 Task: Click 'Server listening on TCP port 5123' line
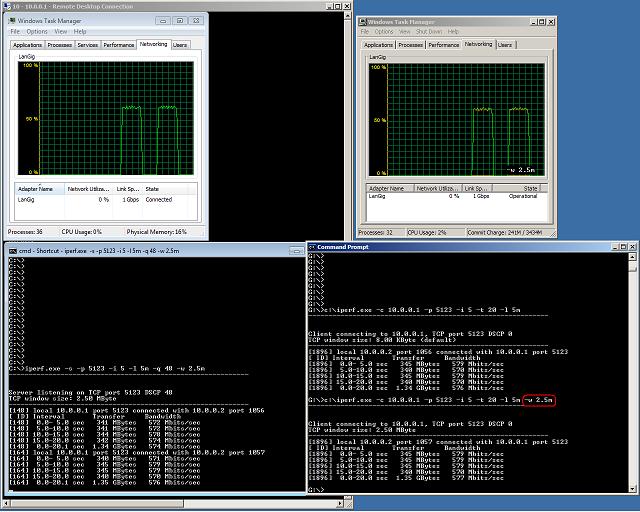tap(91, 392)
